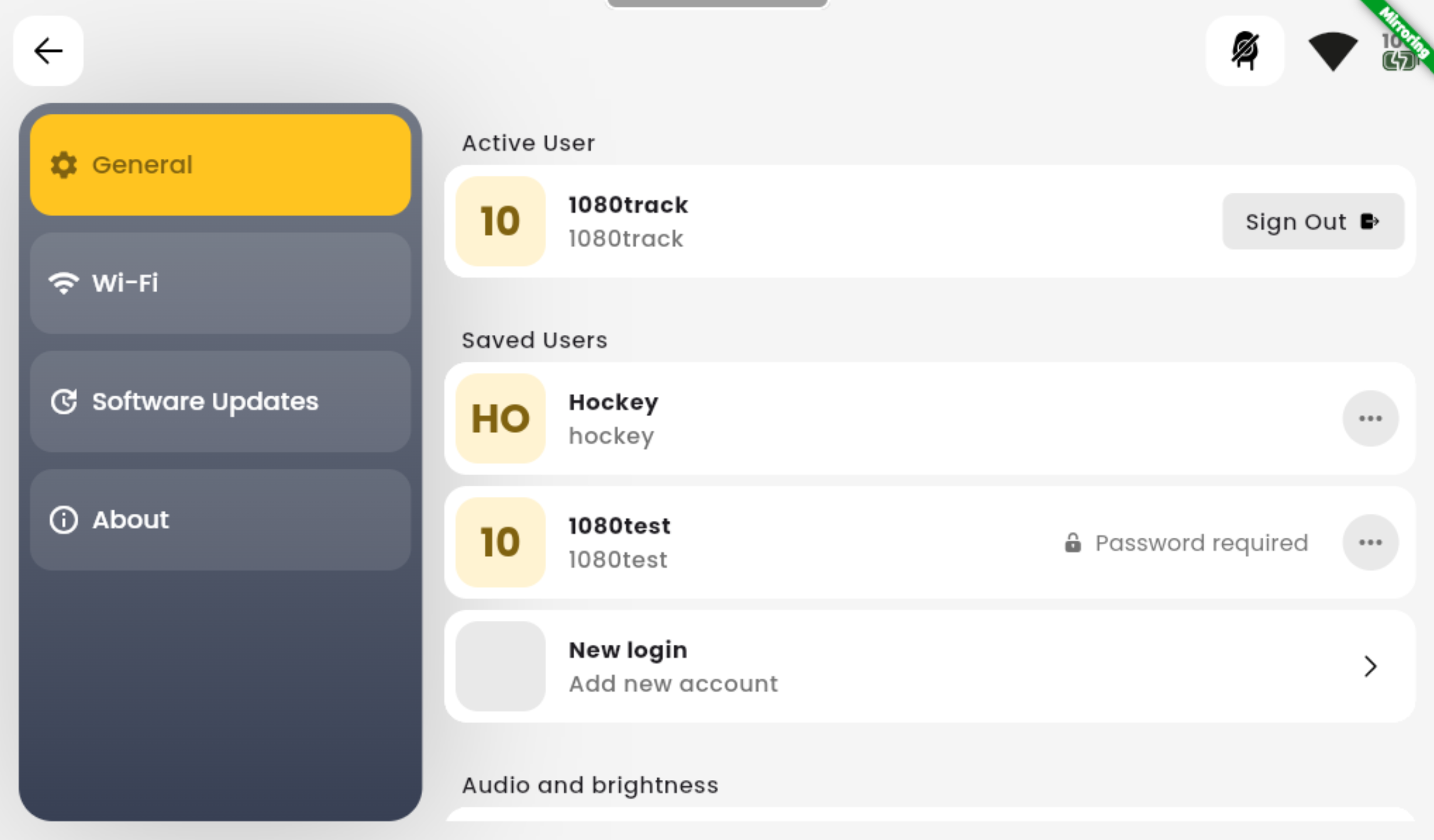Go back using the arrow button
Screen dimensions: 1434x840
tap(48, 51)
